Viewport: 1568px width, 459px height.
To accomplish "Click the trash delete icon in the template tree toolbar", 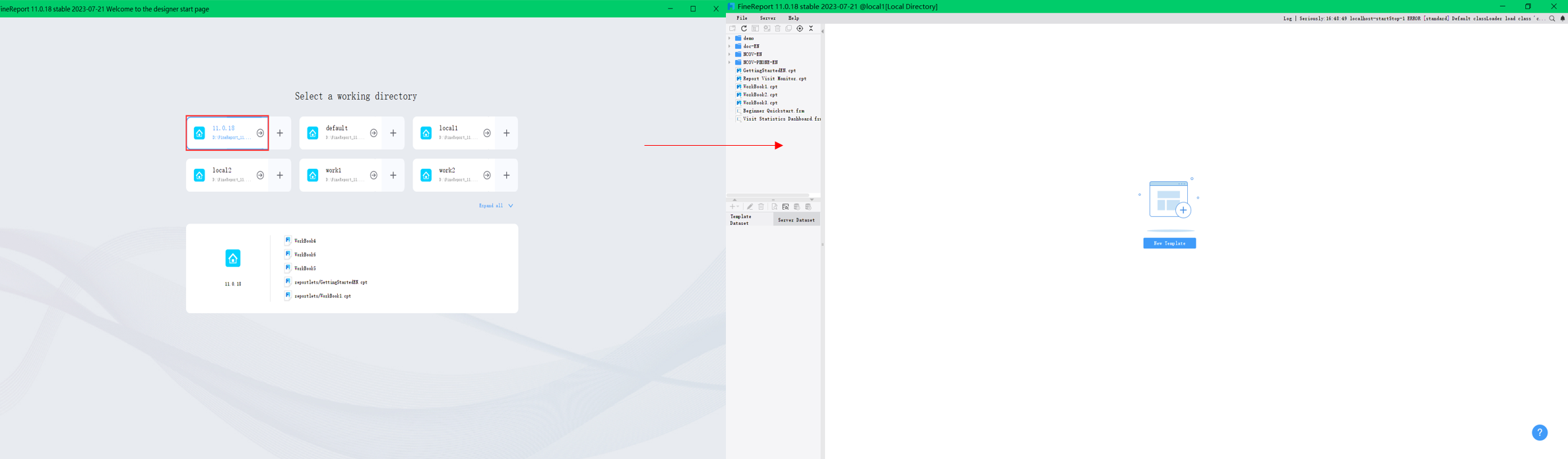I will click(777, 28).
